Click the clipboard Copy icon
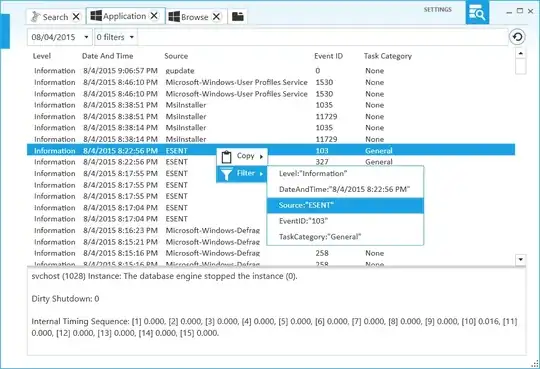 click(226, 157)
